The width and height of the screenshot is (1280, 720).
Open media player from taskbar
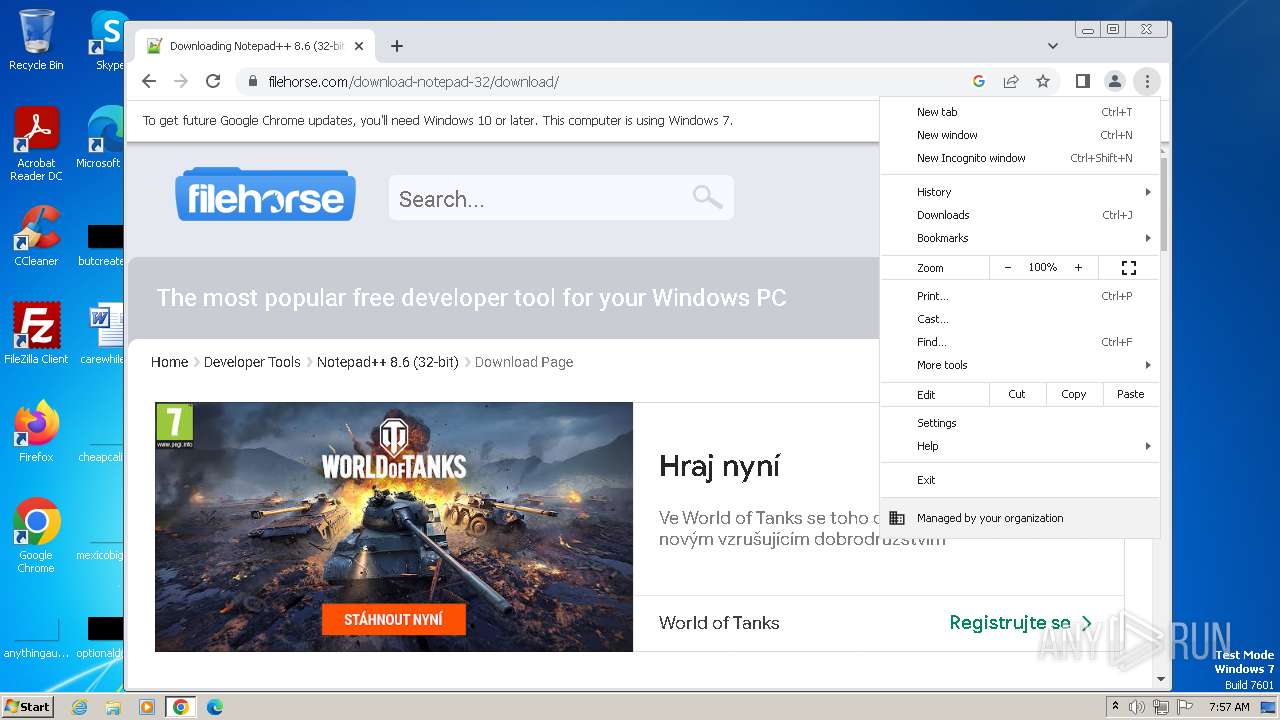147,707
